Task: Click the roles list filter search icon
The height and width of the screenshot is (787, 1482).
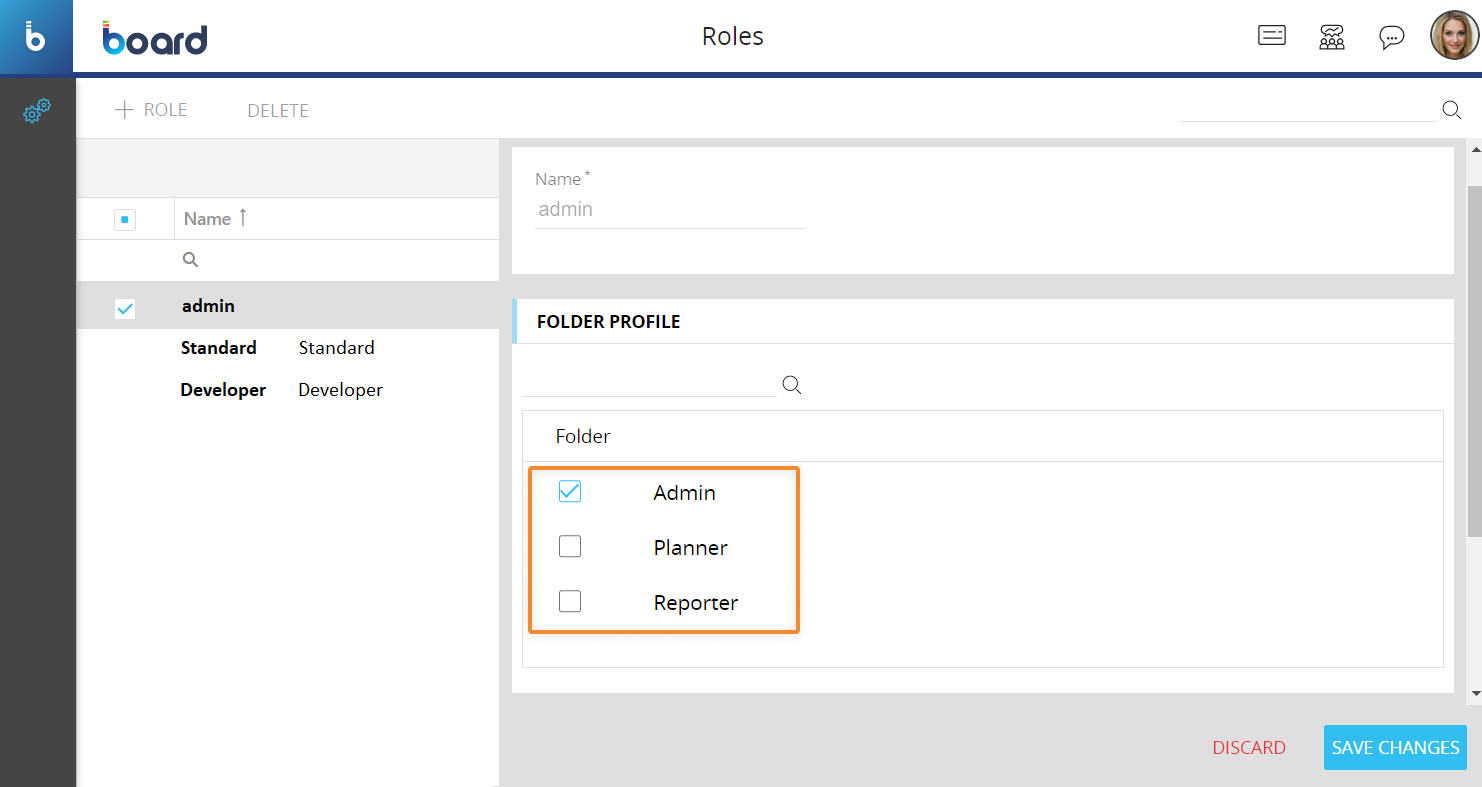Action: click(190, 260)
